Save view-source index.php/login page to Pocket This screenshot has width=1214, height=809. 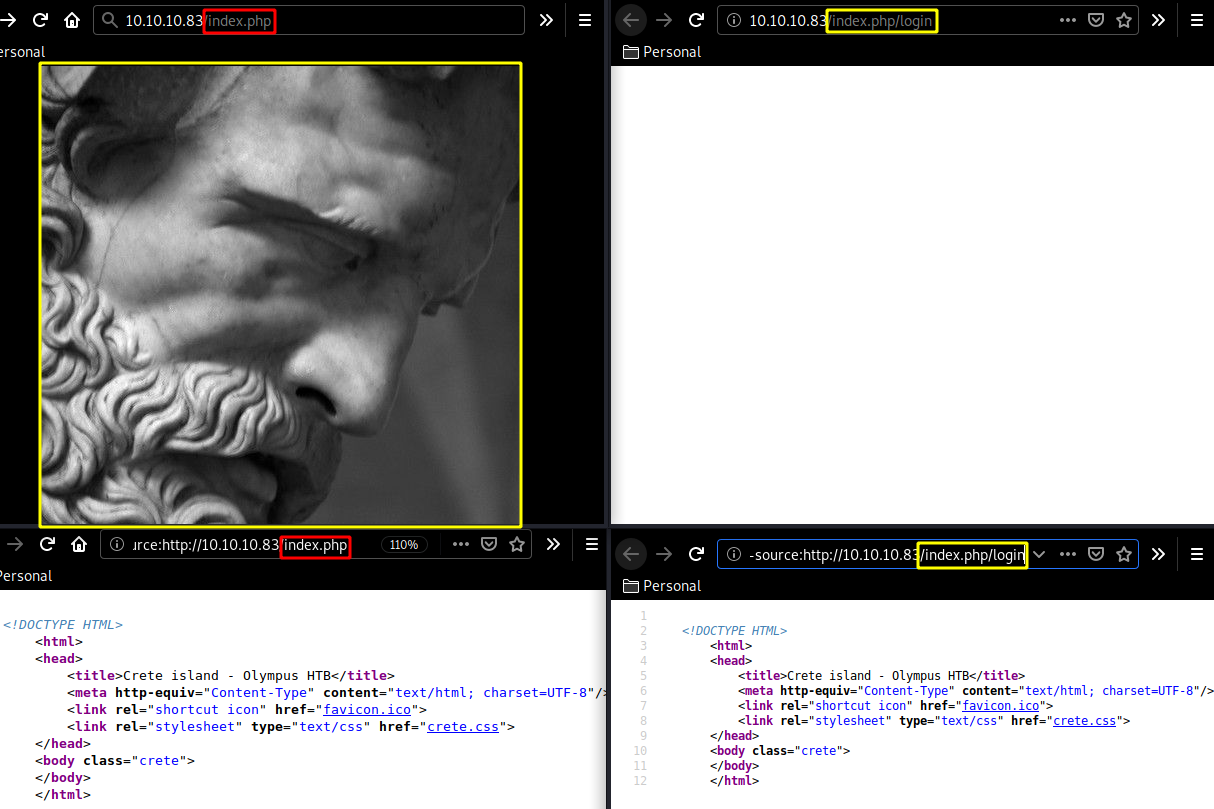1096,554
